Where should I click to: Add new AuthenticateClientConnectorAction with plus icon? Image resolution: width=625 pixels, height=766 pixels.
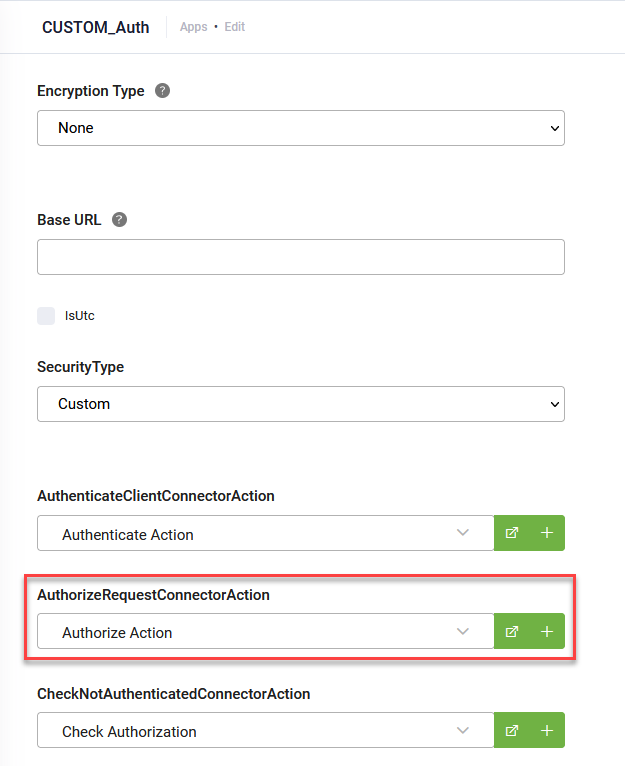547,533
